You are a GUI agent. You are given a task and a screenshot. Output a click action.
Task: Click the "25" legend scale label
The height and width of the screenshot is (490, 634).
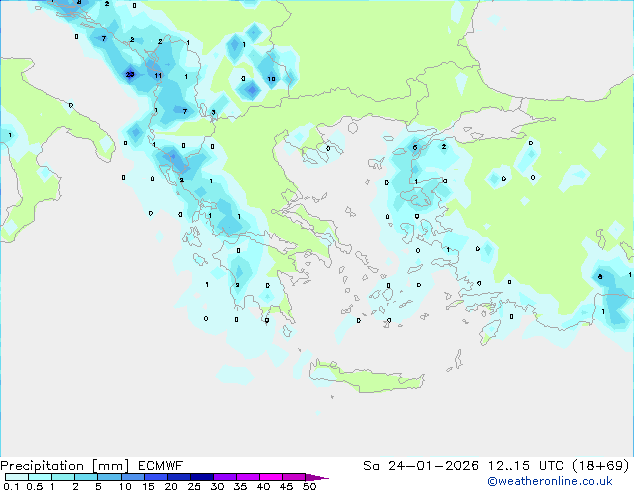[194, 487]
